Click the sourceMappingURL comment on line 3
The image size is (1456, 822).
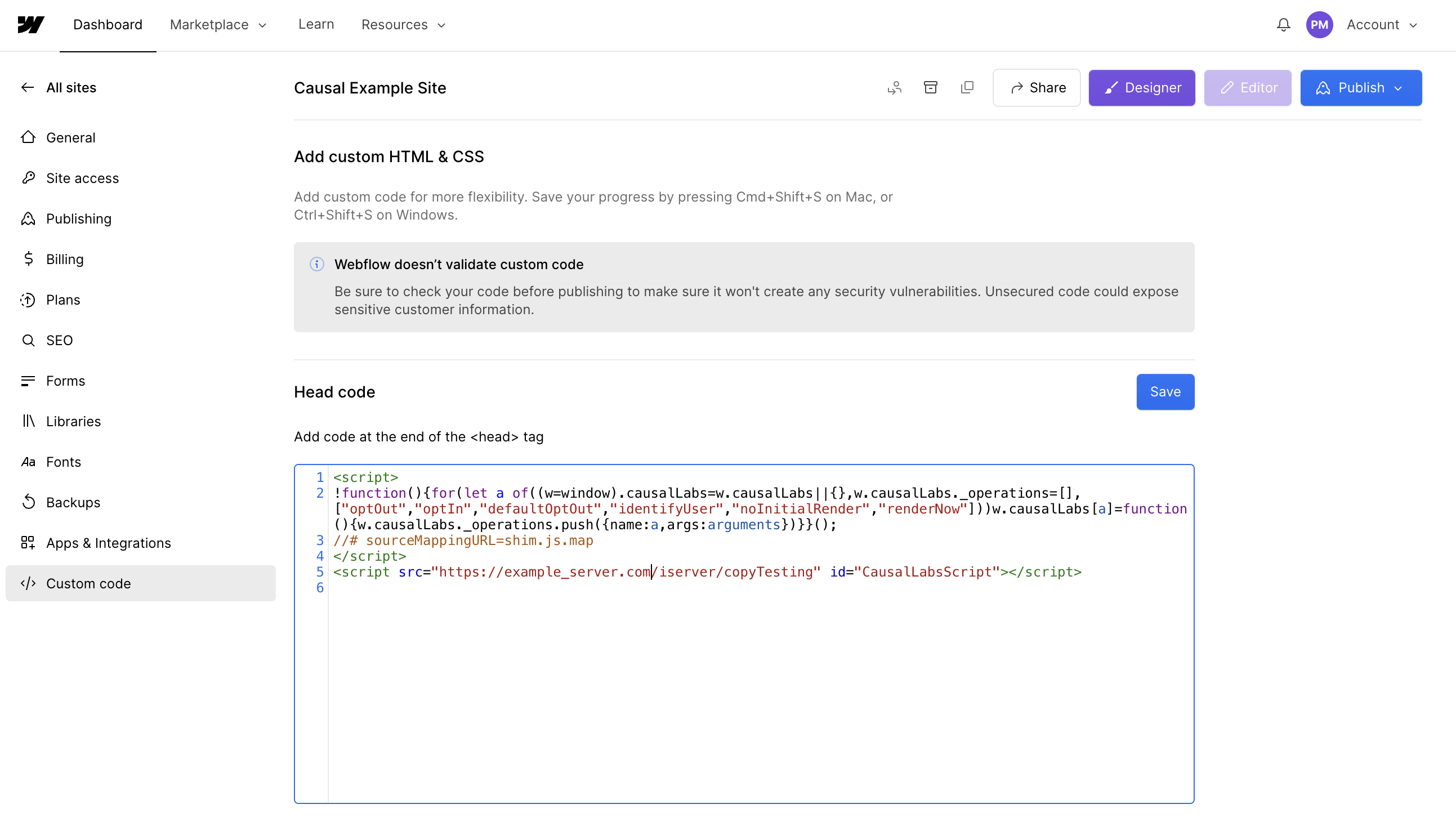click(463, 541)
